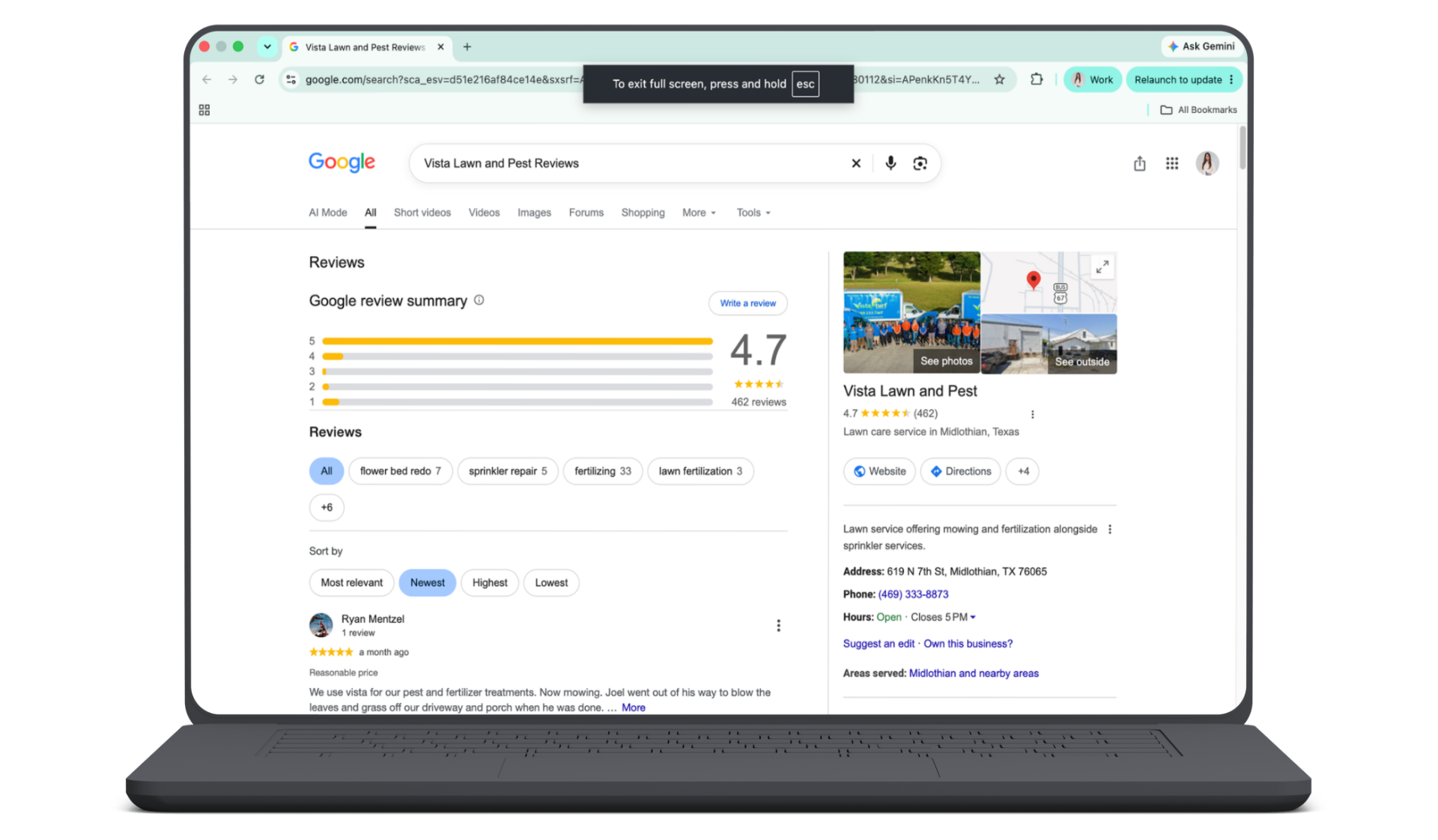The width and height of the screenshot is (1438, 840).
Task: Click Own this business? link
Action: (x=968, y=644)
